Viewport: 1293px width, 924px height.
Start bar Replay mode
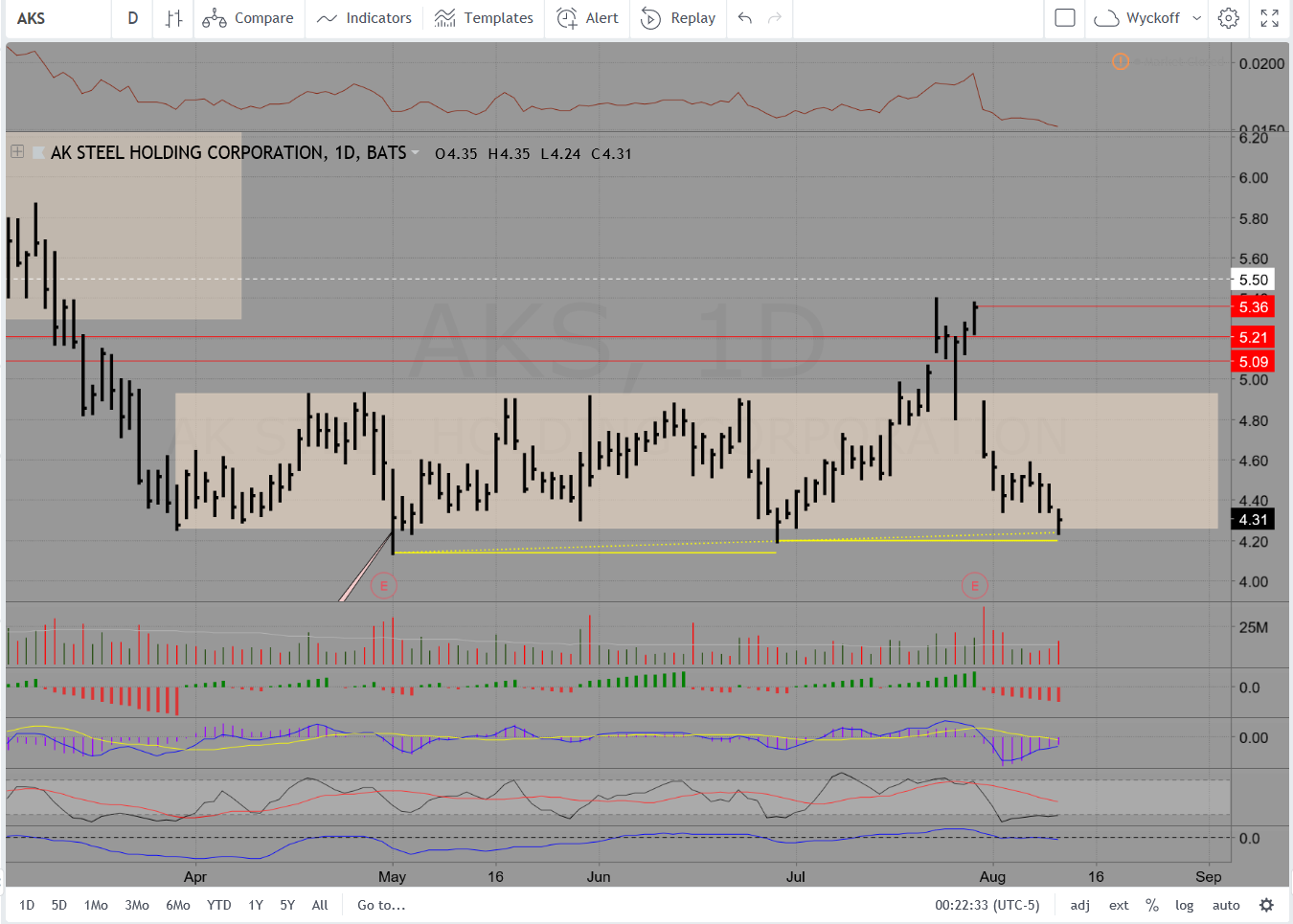[x=678, y=18]
